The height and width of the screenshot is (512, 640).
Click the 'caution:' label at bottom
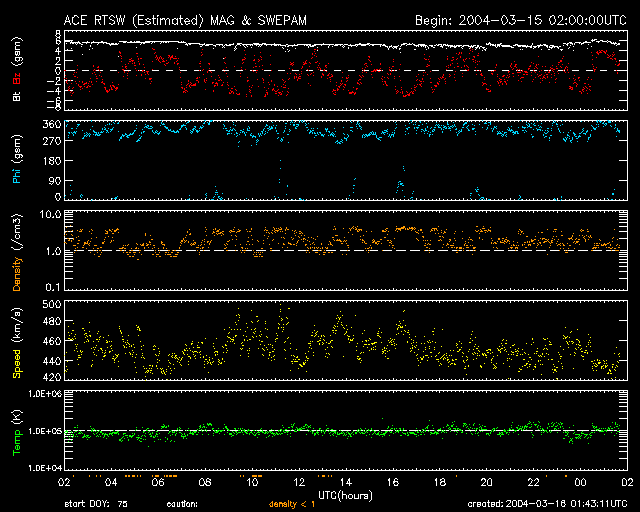[183, 504]
